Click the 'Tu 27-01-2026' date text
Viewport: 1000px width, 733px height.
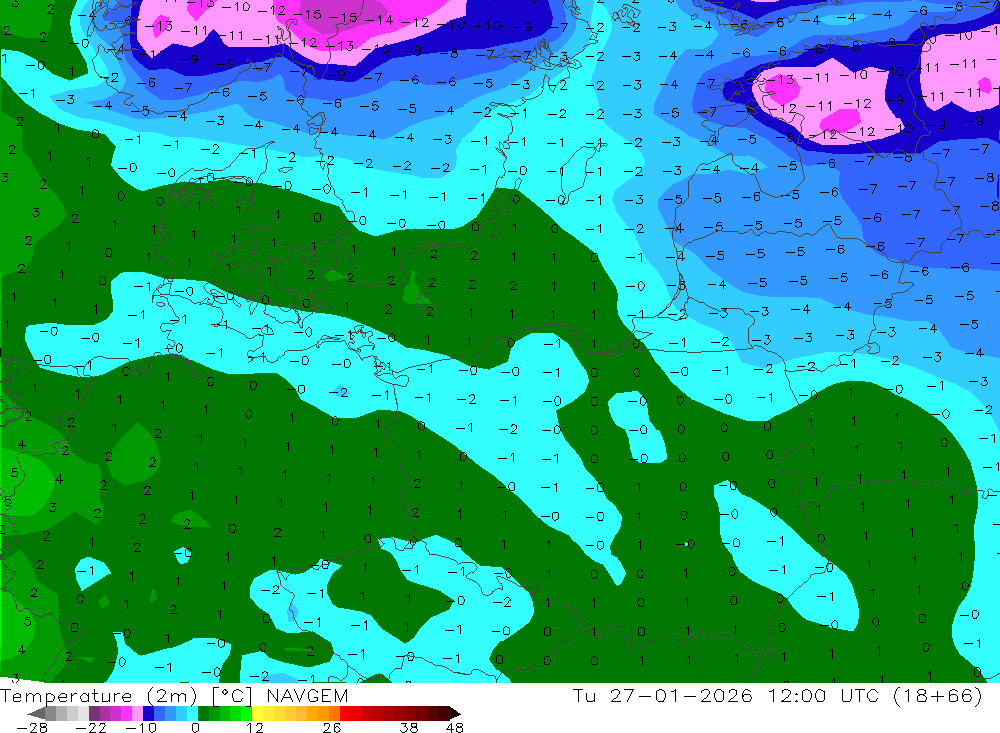point(663,695)
